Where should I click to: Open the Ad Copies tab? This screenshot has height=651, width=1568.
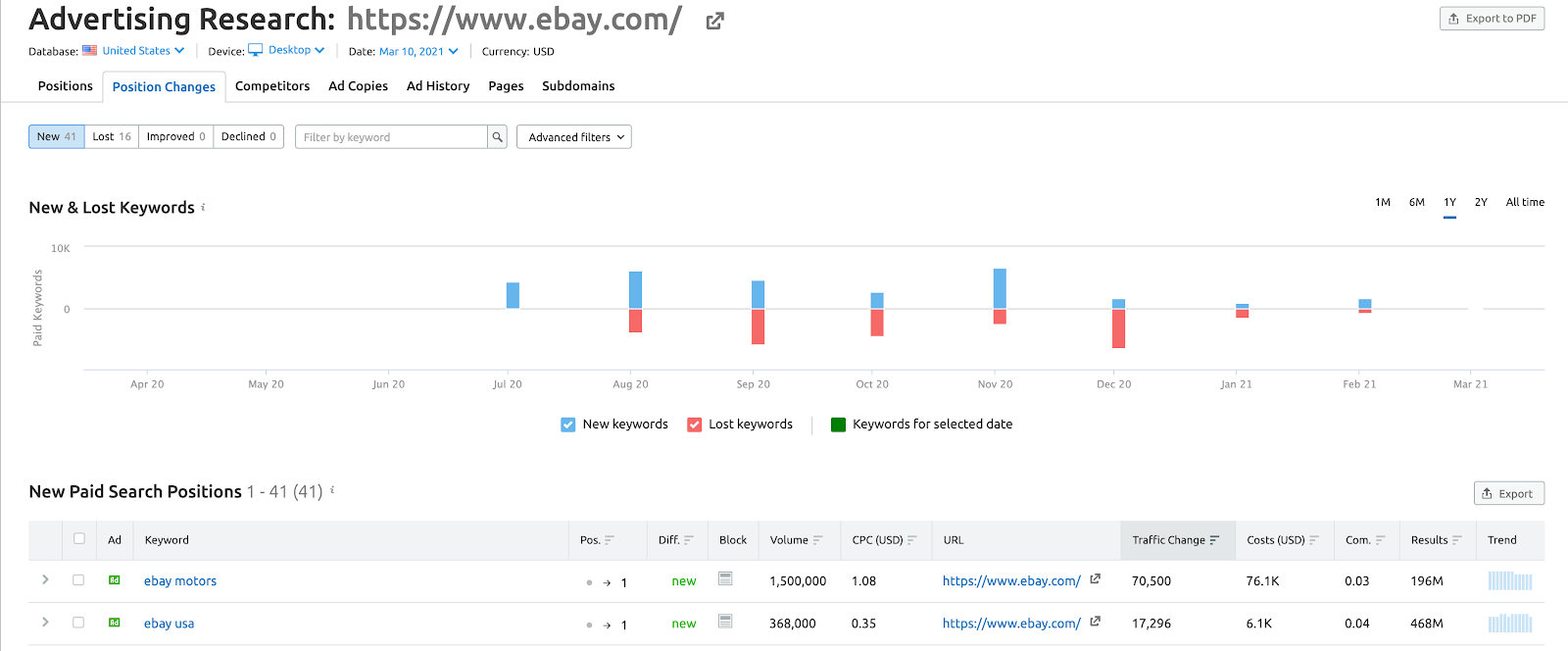(359, 86)
